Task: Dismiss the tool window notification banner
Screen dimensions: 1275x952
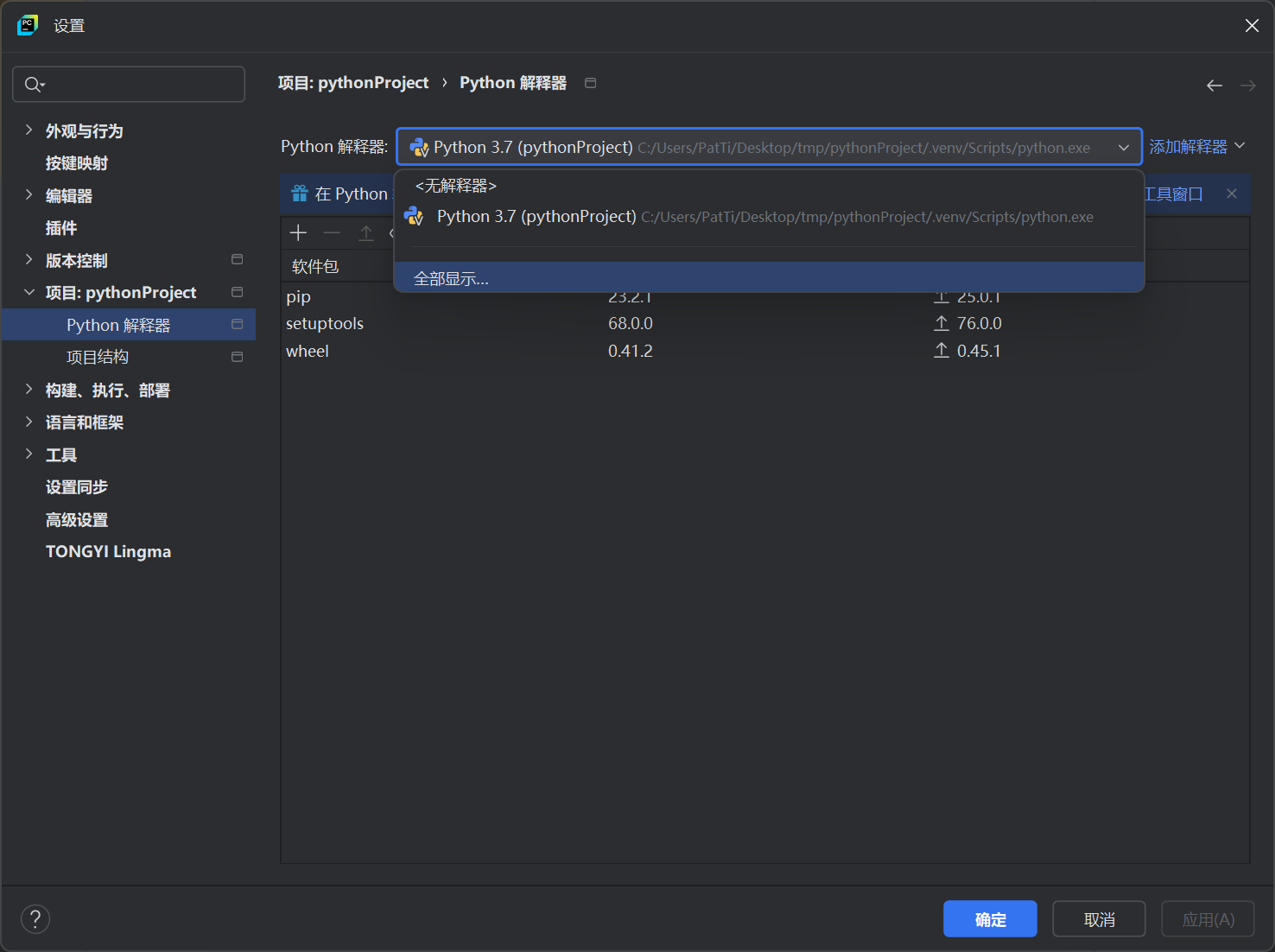Action: point(1232,194)
